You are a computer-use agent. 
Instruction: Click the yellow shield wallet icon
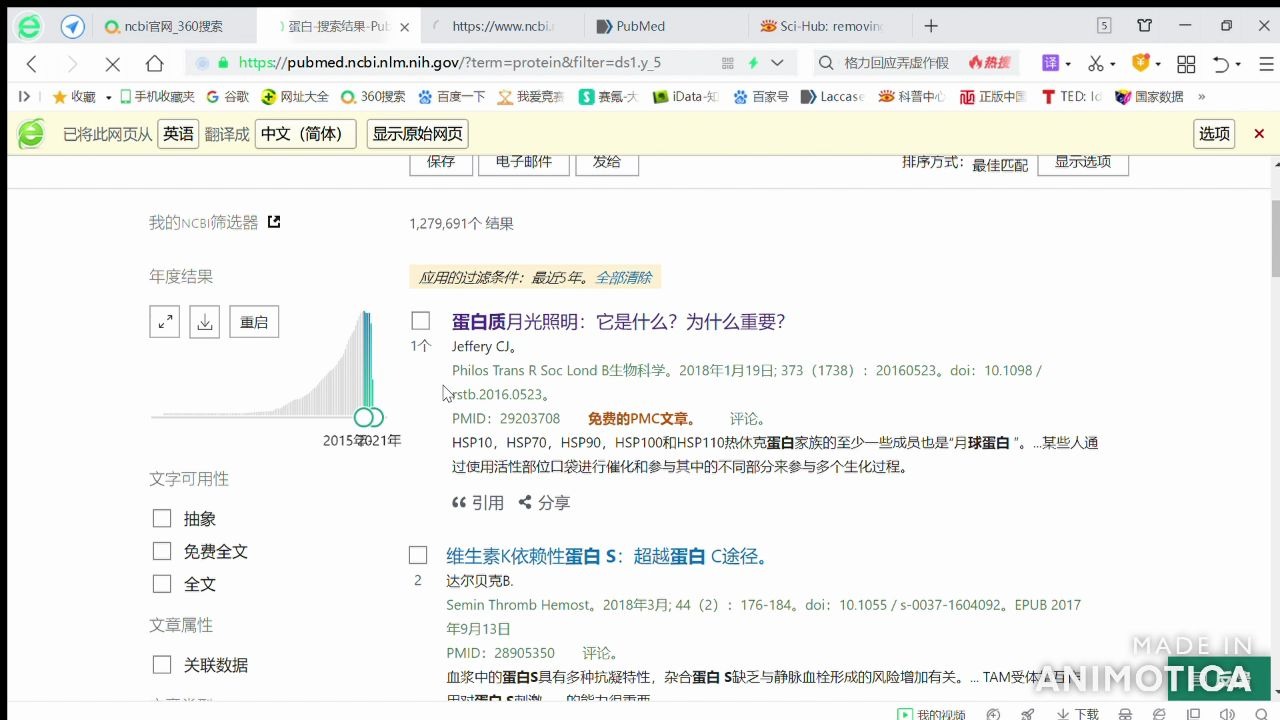pos(1140,63)
